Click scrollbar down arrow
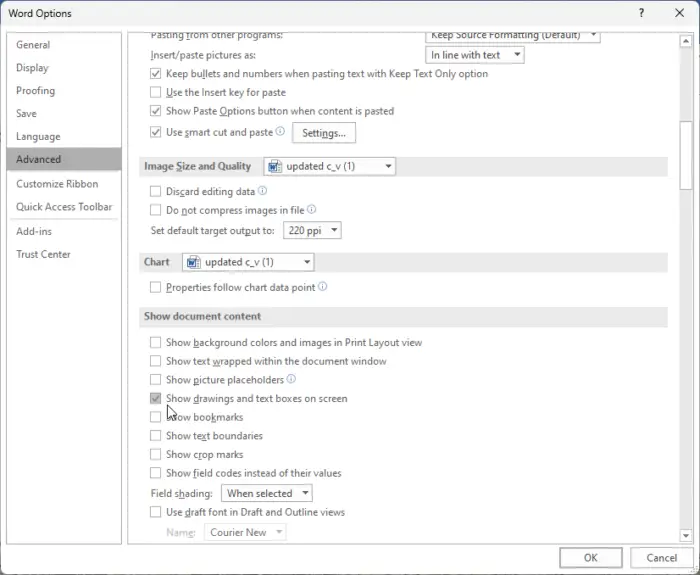This screenshot has height=575, width=700. pyautogui.click(x=685, y=535)
